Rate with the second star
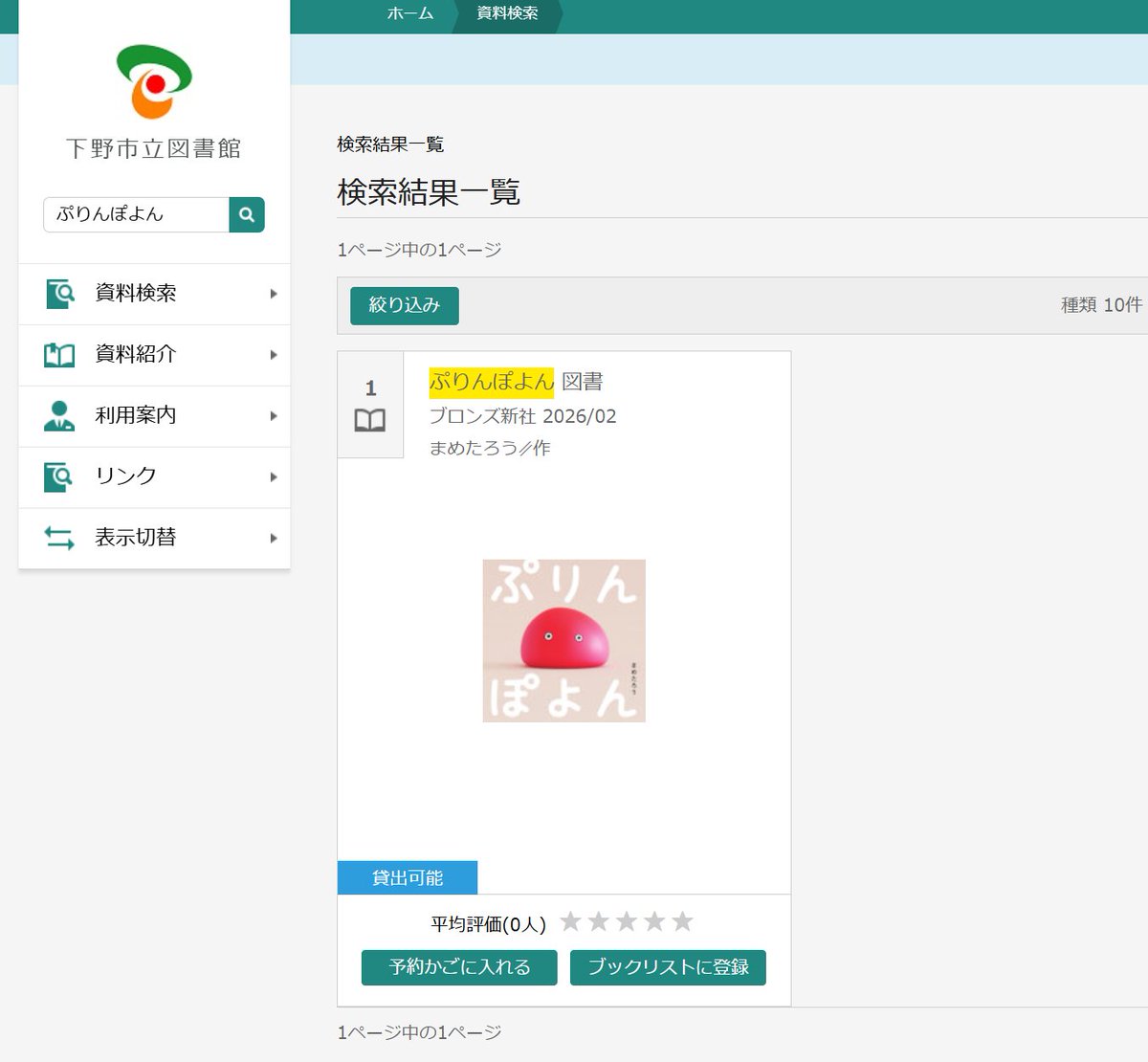 pyautogui.click(x=599, y=921)
